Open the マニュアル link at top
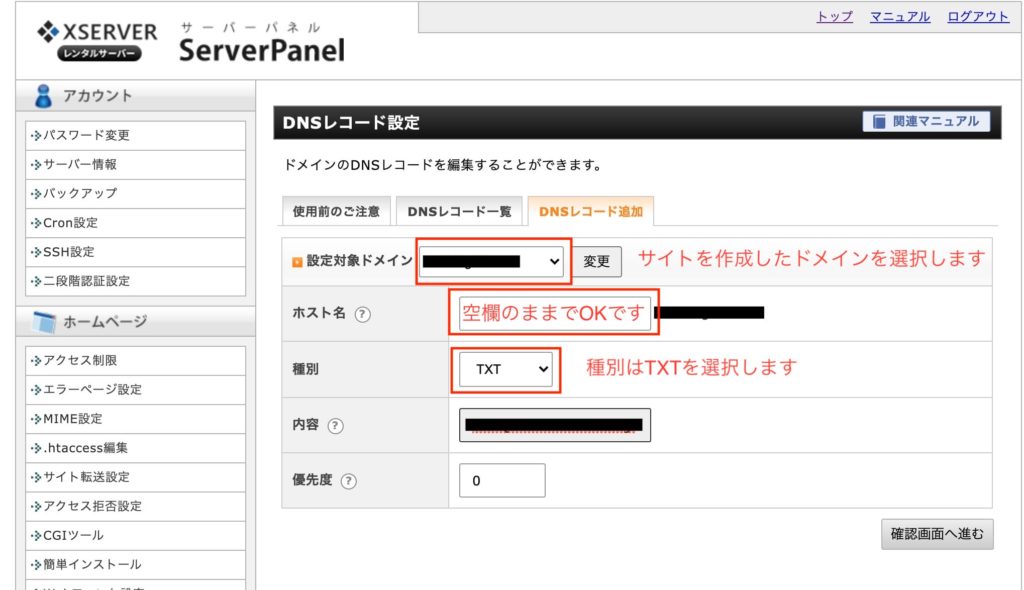This screenshot has height=590, width=1024. point(900,17)
